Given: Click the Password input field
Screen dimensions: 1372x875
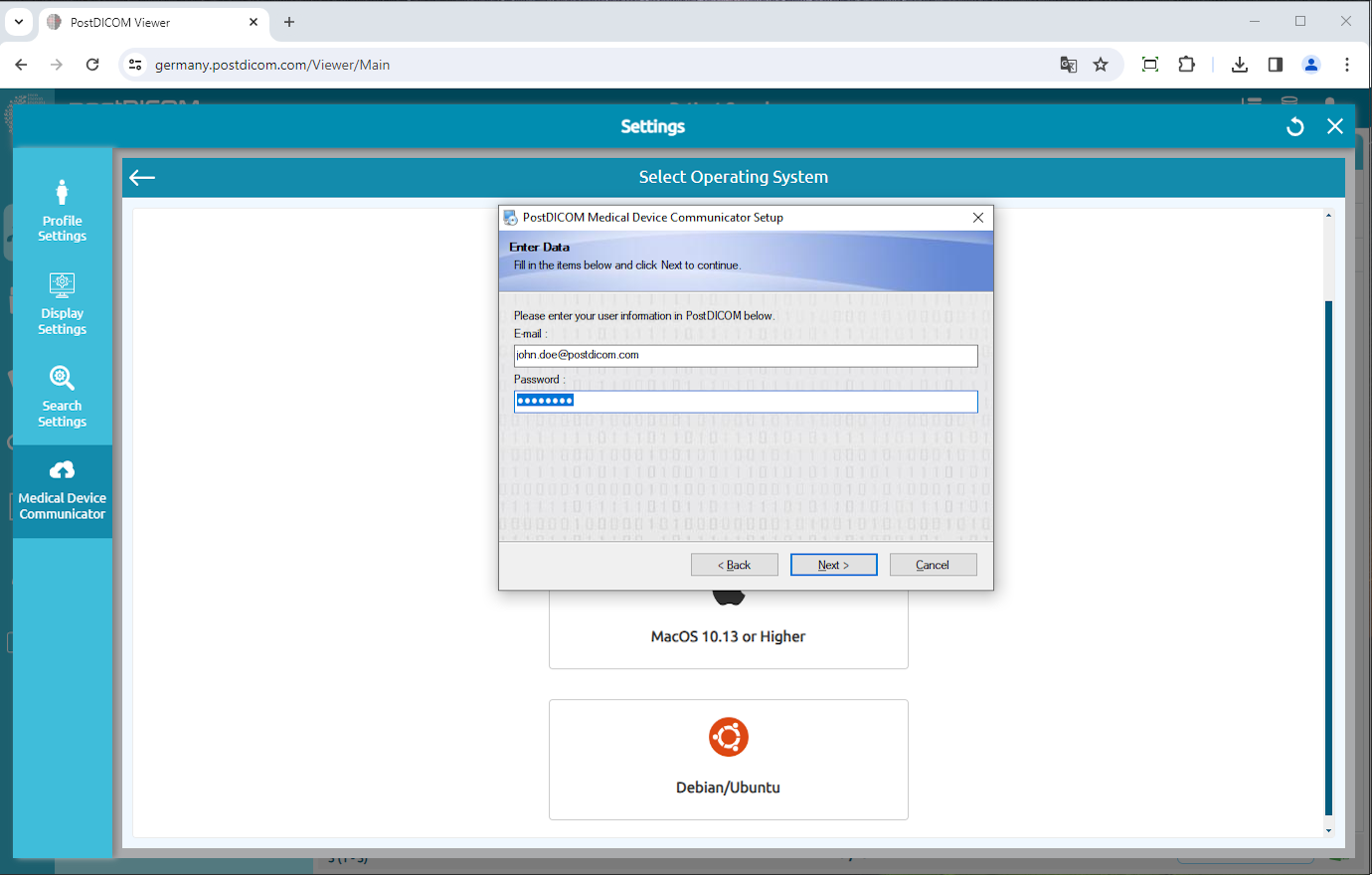Looking at the screenshot, I should pyautogui.click(x=746, y=401).
